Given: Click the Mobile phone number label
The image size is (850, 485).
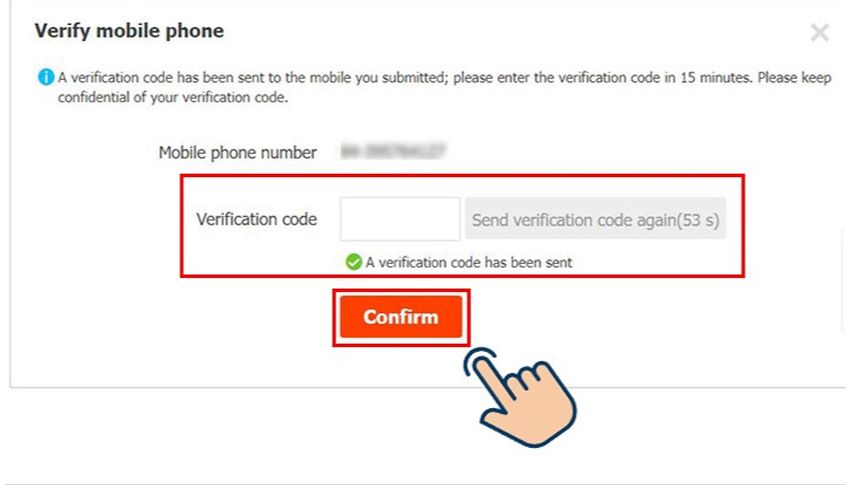Looking at the screenshot, I should coord(237,153).
